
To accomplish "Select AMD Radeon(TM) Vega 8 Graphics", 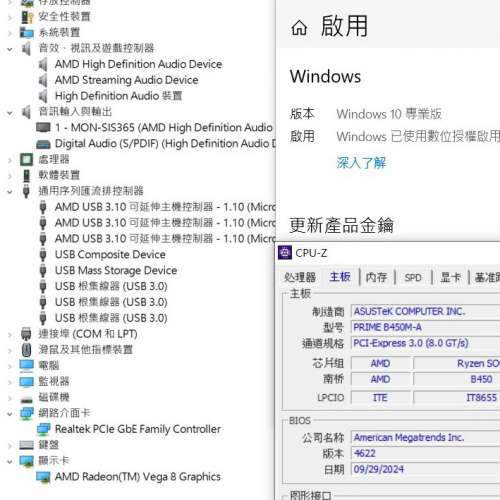I will pyautogui.click(x=137, y=477).
